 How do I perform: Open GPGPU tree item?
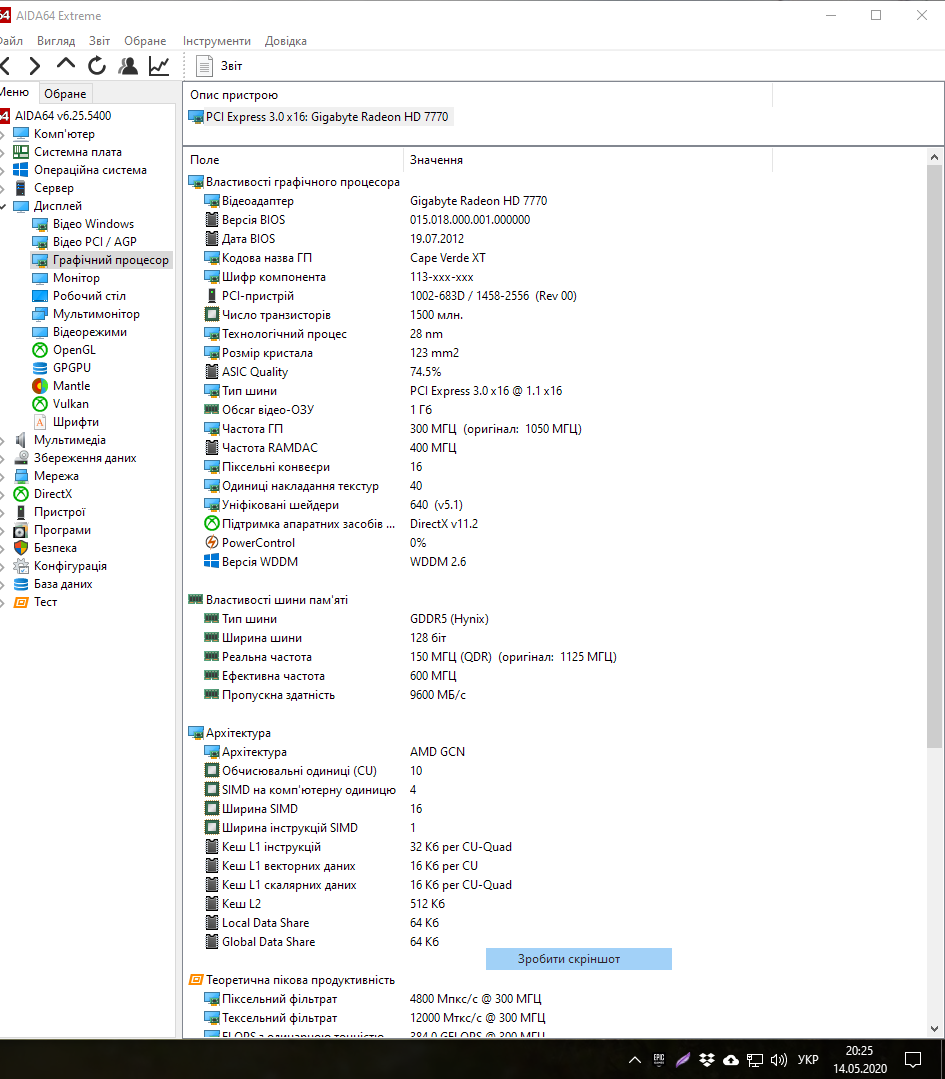(x=72, y=367)
